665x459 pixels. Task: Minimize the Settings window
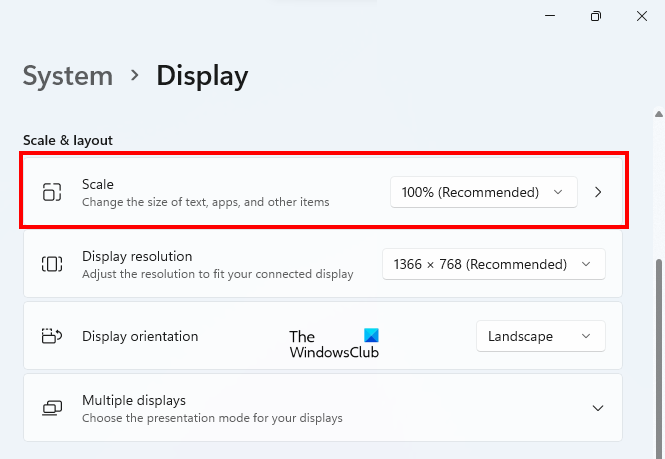[x=550, y=16]
